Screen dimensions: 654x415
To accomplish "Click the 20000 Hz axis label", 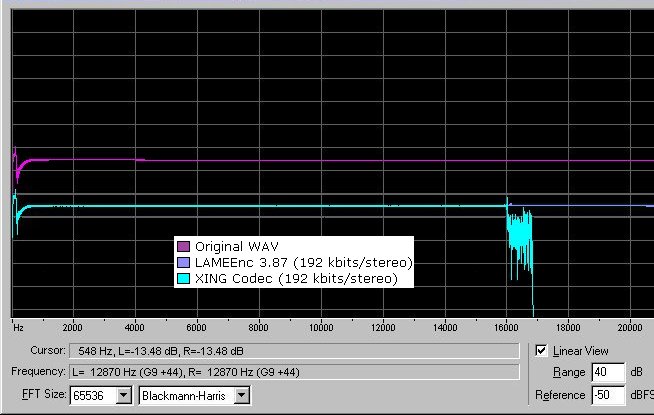I will 630,327.
